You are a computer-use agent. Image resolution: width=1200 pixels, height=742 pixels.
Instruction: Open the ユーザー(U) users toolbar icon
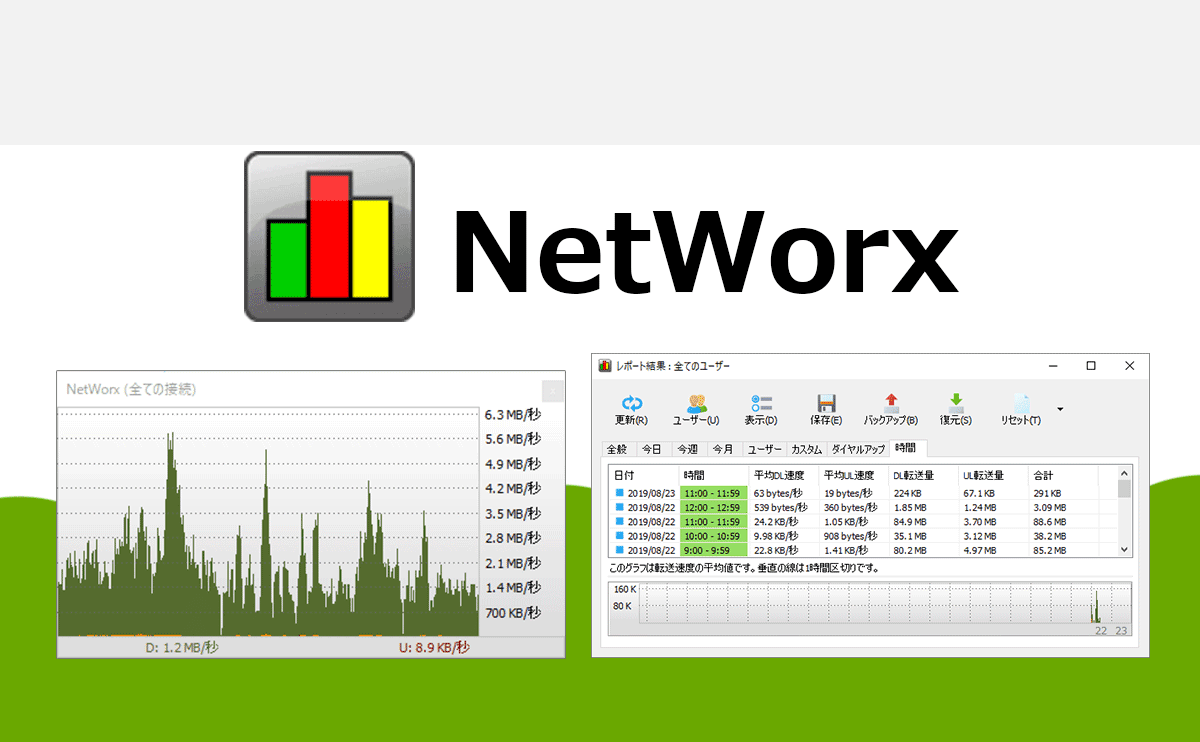[x=696, y=403]
